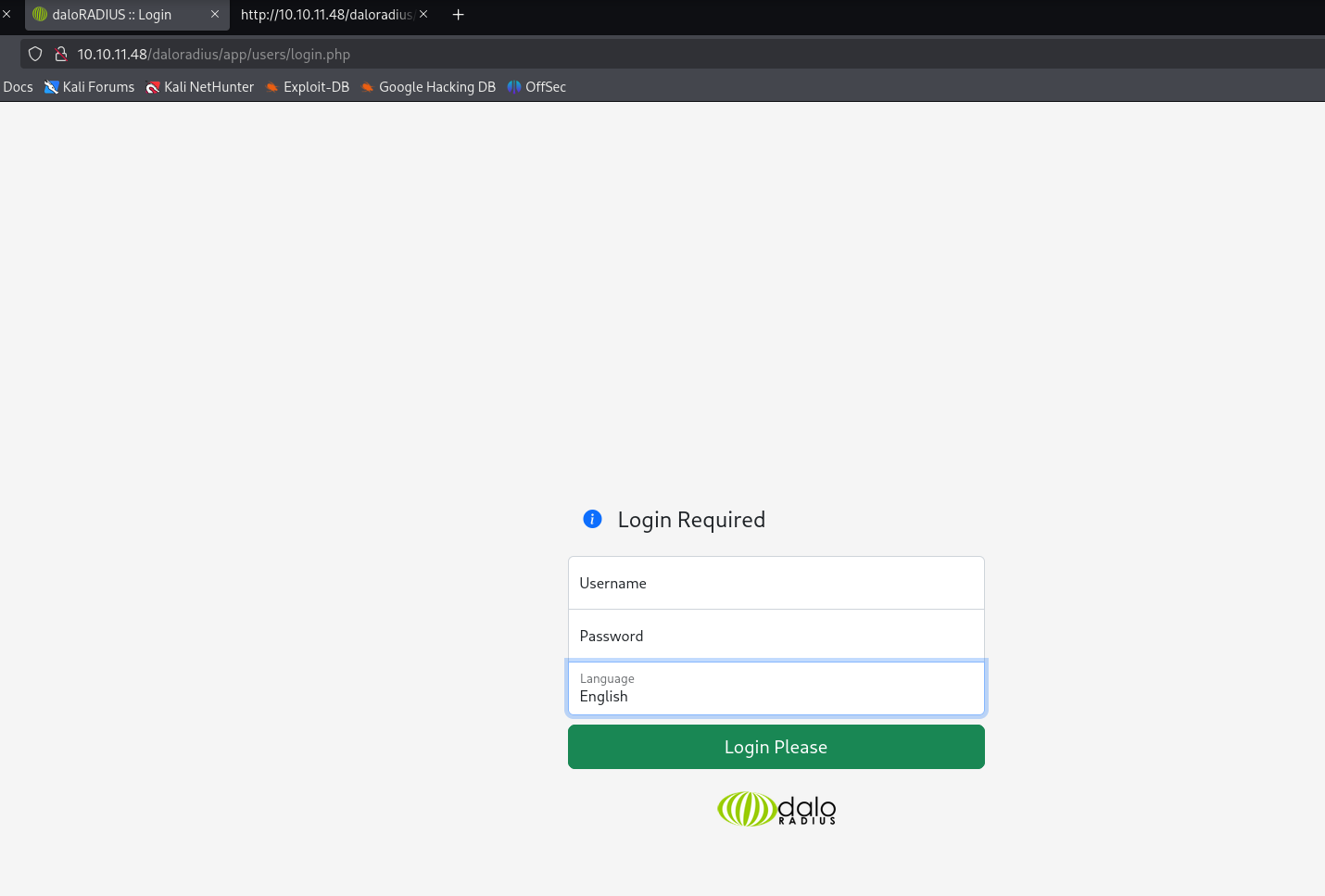The width and height of the screenshot is (1325, 896).
Task: Click the Username input field
Action: [x=776, y=583]
